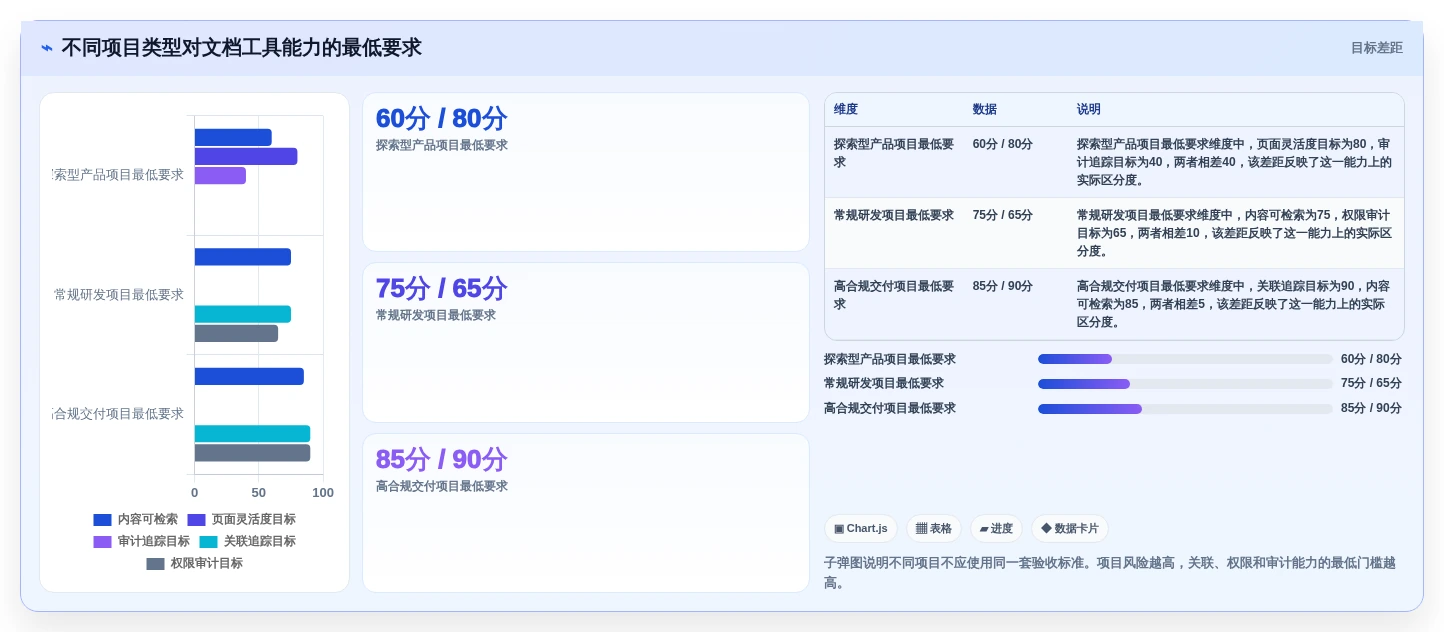Click the chart axis label 常规研发项目最低要求
This screenshot has width=1444, height=632.
click(x=119, y=295)
